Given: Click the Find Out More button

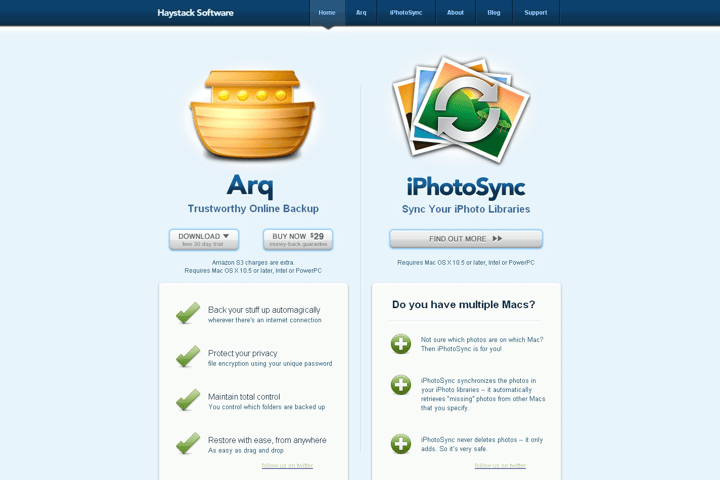Looking at the screenshot, I should [466, 239].
